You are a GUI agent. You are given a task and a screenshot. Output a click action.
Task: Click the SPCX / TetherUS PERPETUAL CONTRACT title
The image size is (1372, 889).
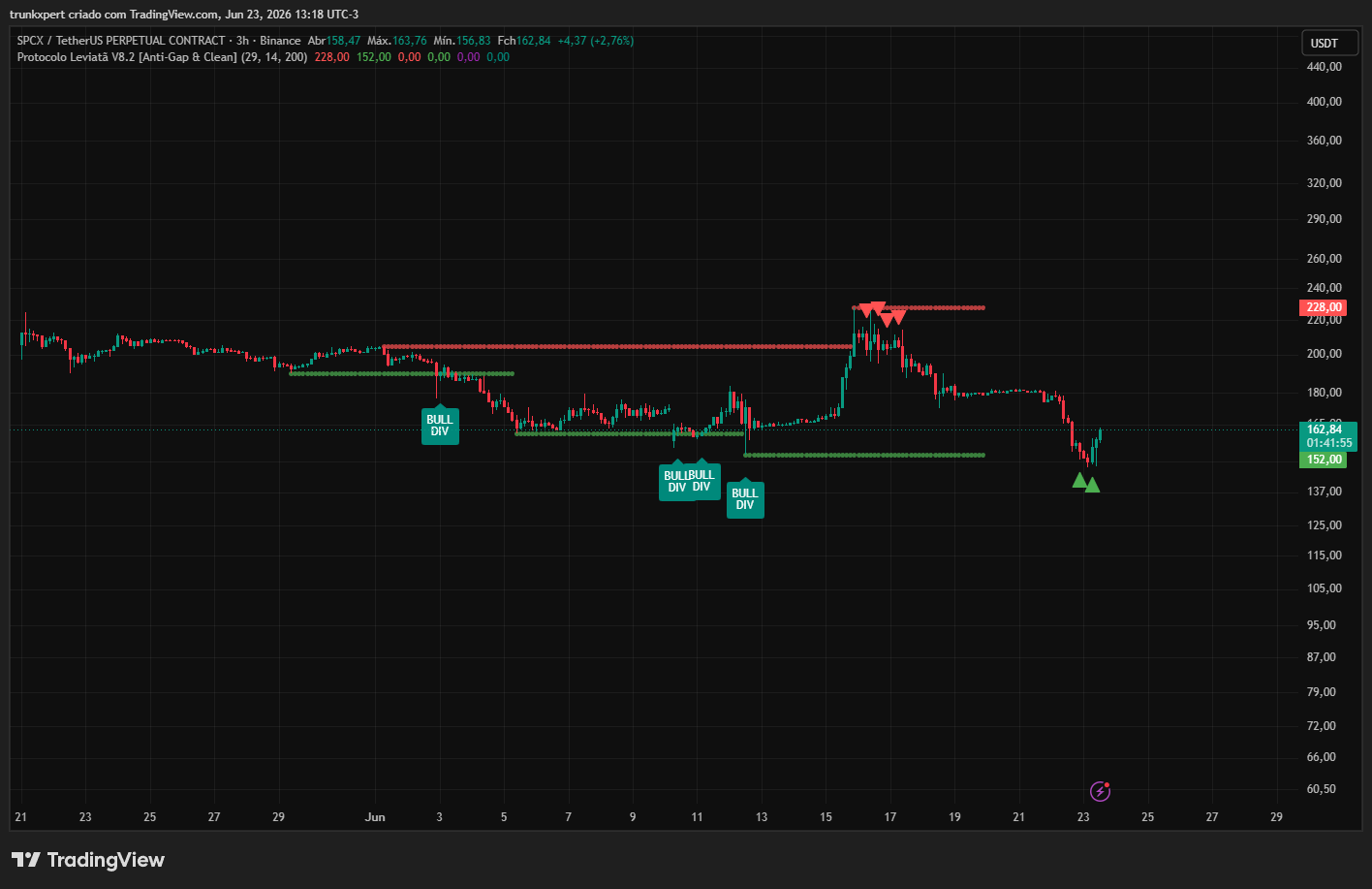121,41
